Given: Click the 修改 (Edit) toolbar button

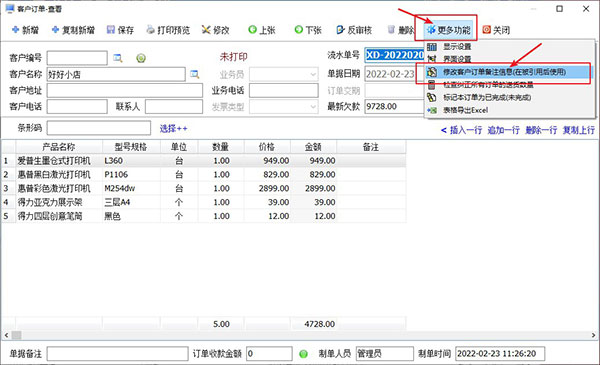Looking at the screenshot, I should (215, 30).
